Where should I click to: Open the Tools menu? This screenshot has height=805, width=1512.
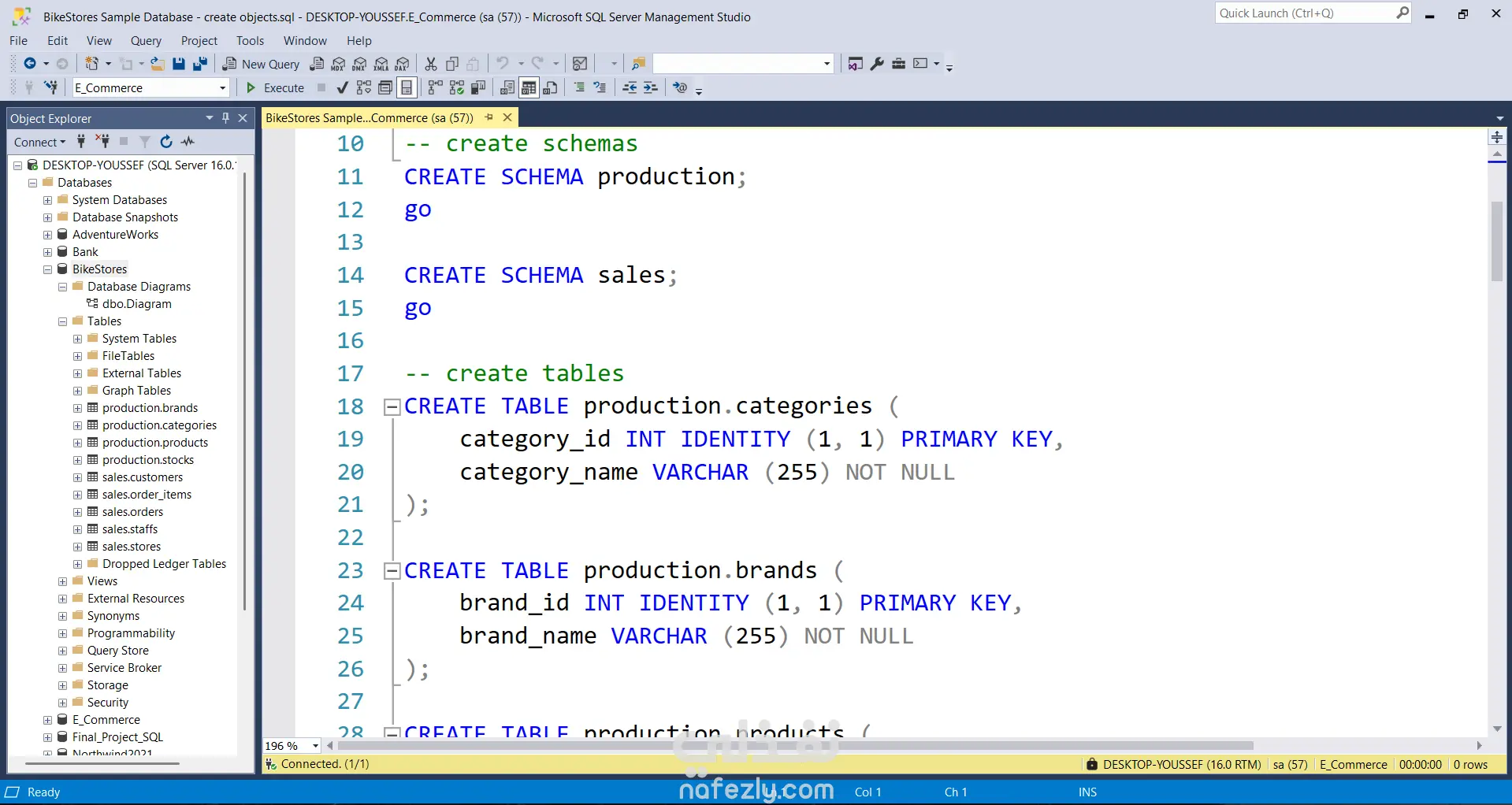pyautogui.click(x=250, y=41)
